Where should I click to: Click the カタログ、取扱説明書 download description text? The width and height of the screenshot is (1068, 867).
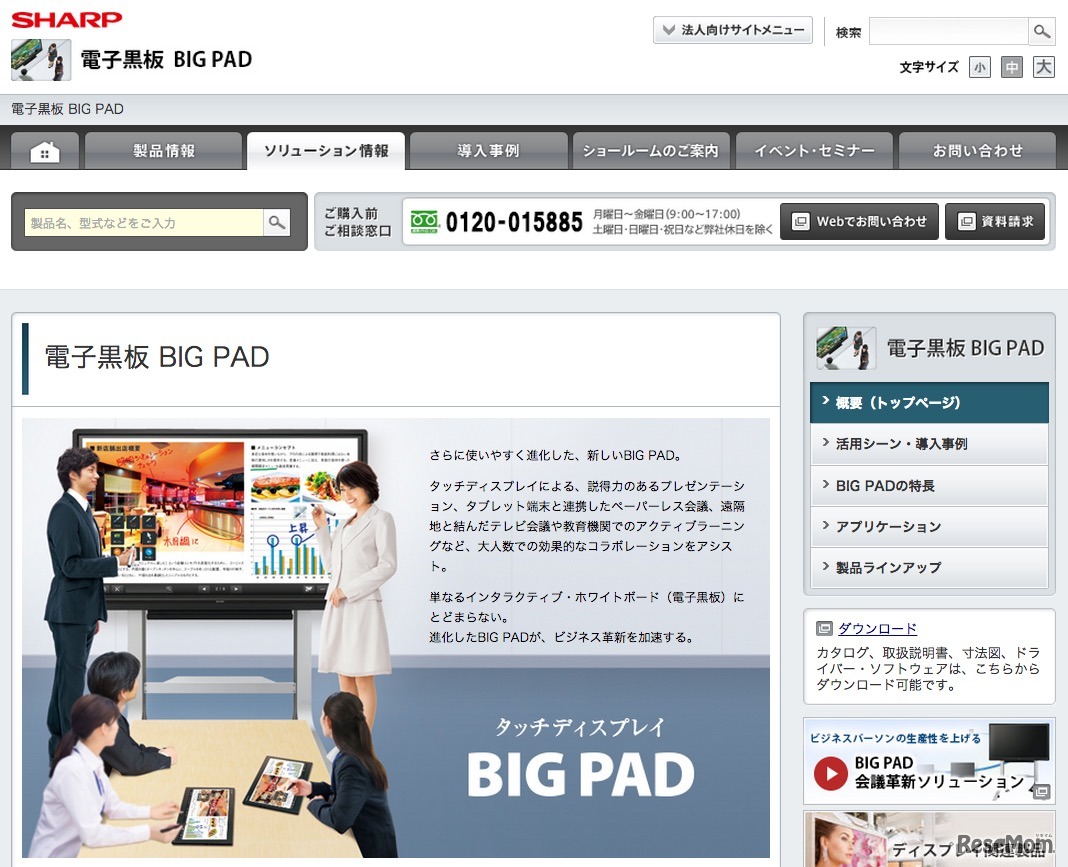[x=928, y=668]
